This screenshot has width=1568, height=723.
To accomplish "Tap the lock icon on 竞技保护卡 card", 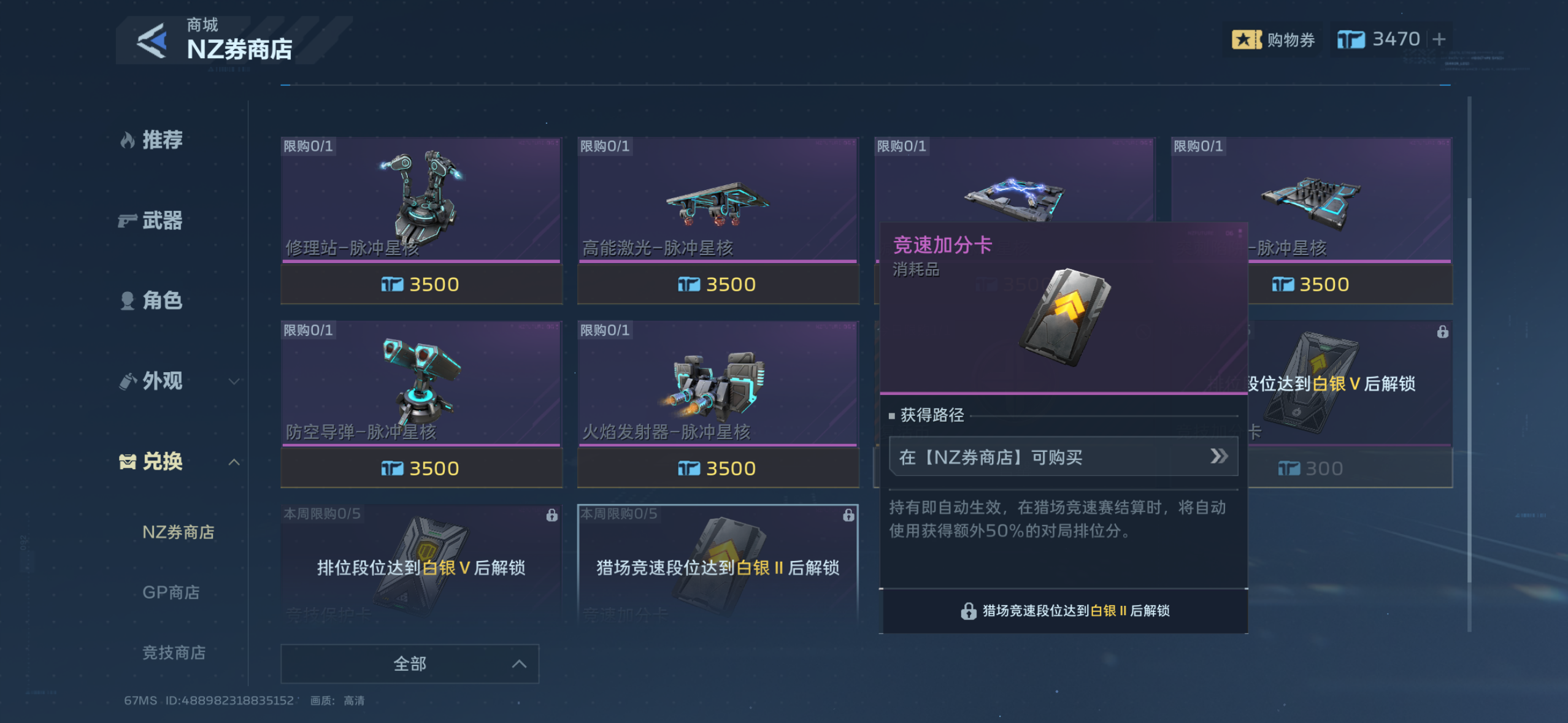I will [551, 515].
